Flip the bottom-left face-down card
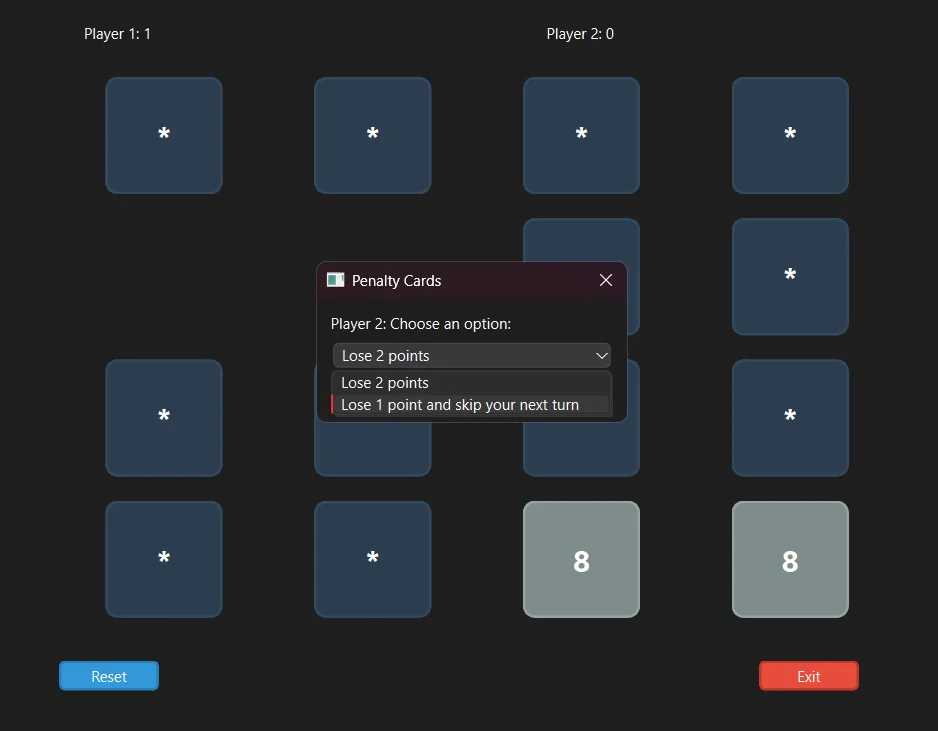Viewport: 938px width, 731px height. click(x=163, y=559)
